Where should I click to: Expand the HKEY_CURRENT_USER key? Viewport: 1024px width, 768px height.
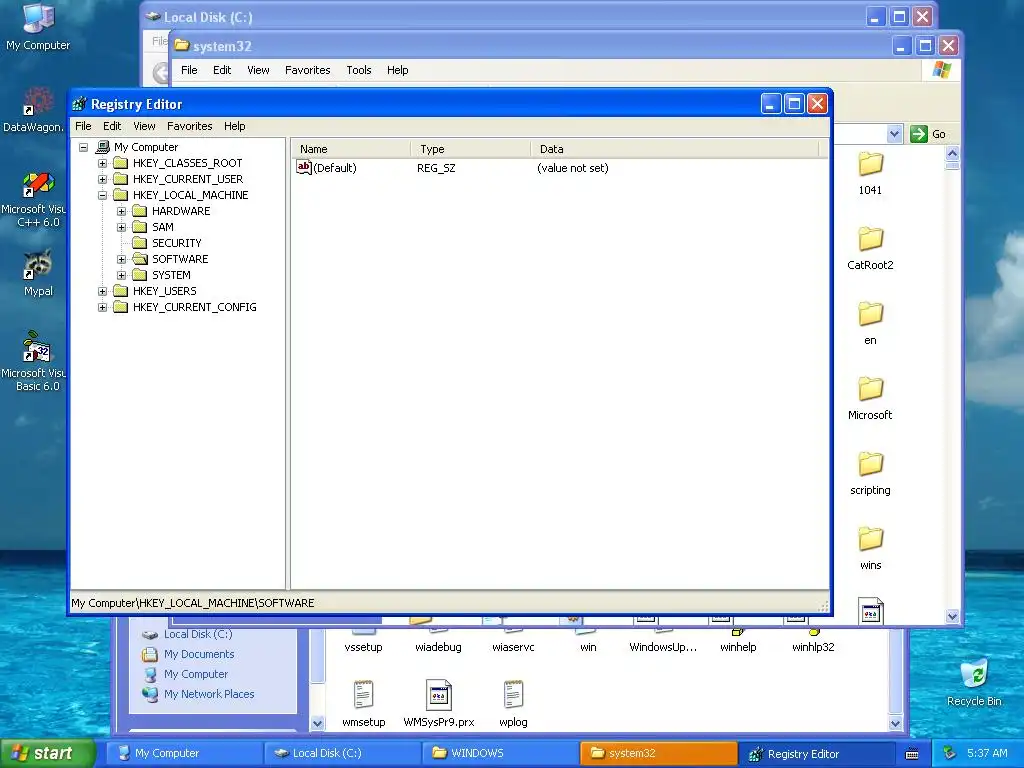[x=103, y=180]
